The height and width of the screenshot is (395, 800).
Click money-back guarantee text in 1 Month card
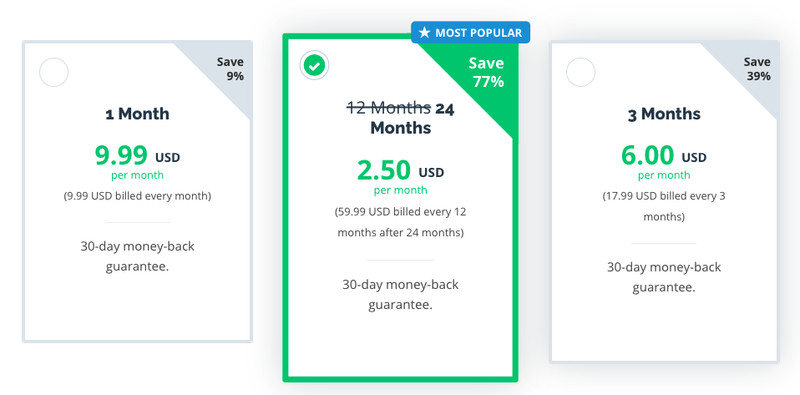(137, 256)
